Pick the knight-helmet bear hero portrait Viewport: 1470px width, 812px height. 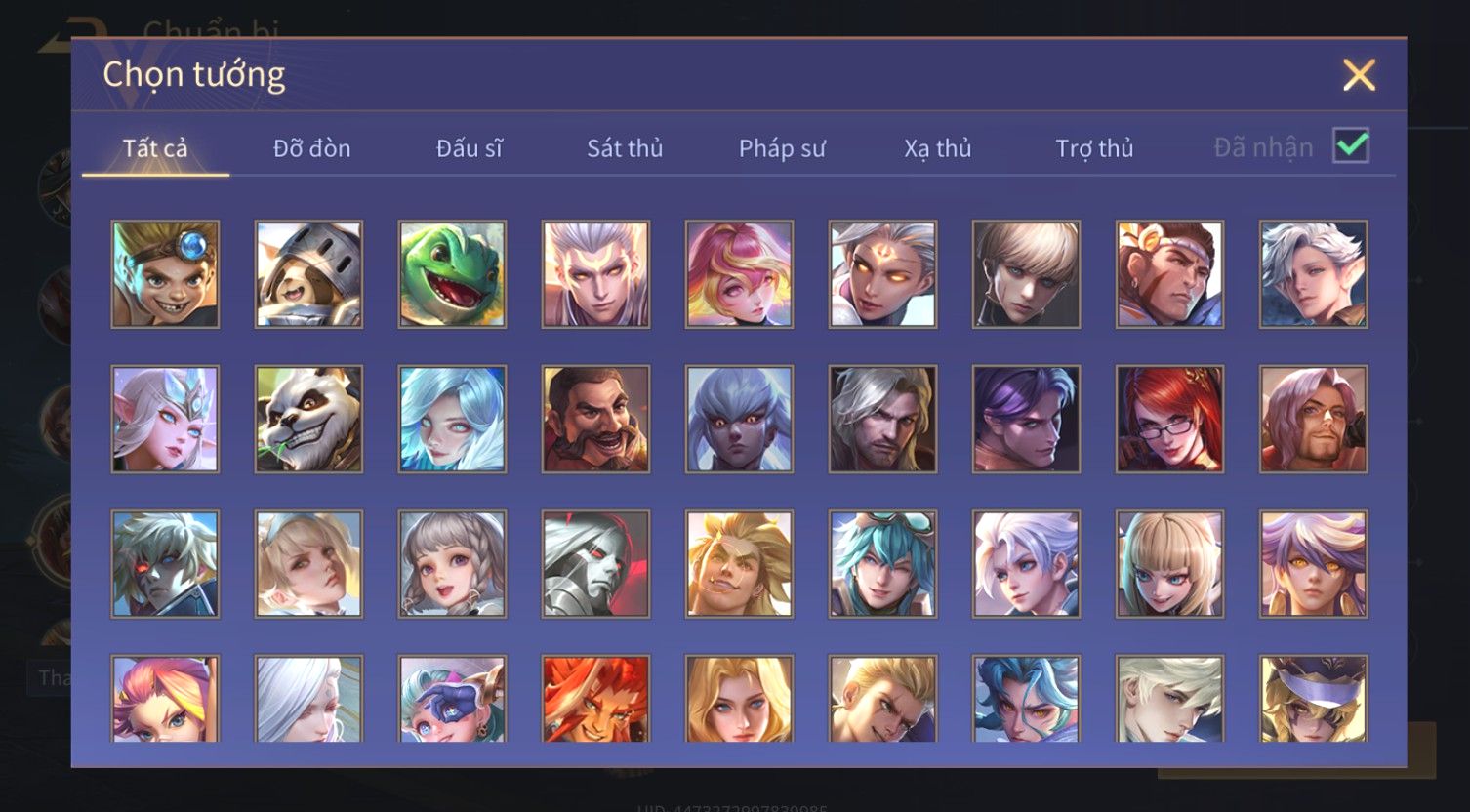[x=308, y=274]
